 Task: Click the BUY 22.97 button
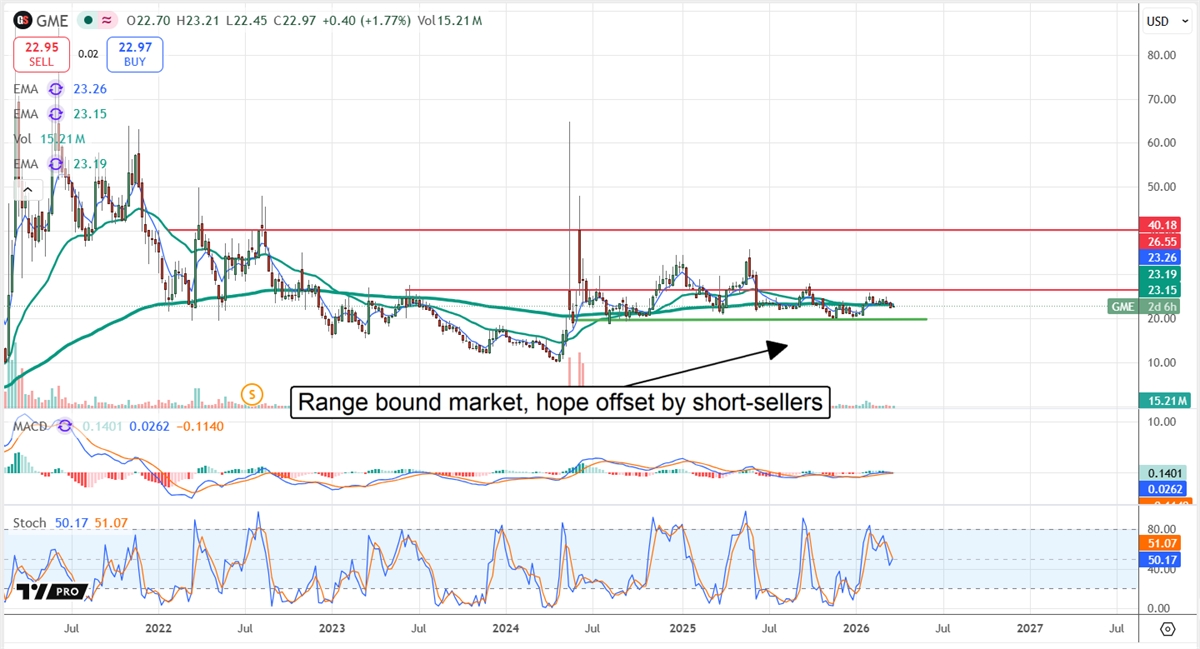coord(134,53)
